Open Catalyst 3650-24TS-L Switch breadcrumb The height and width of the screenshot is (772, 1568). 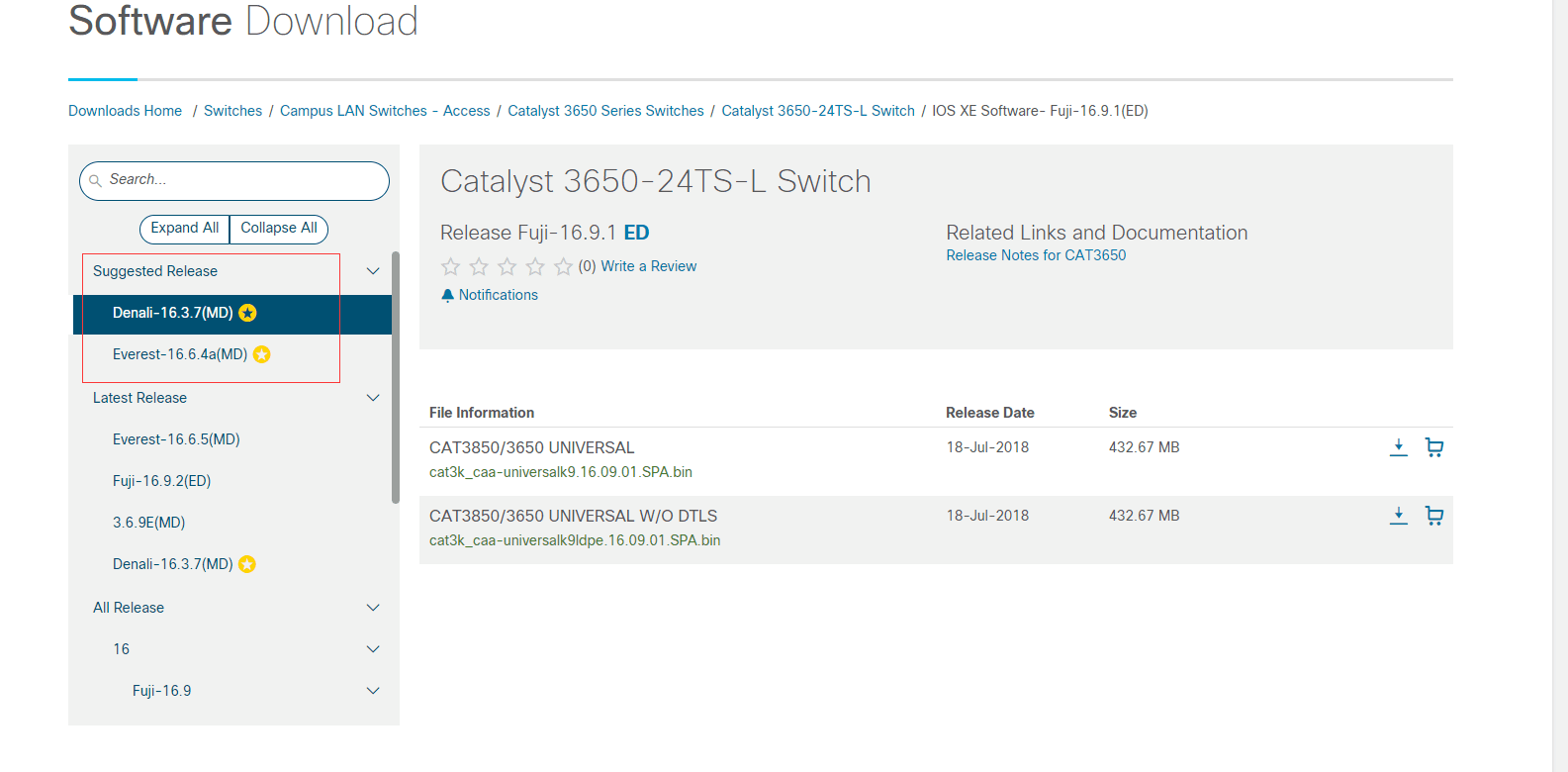[x=818, y=111]
